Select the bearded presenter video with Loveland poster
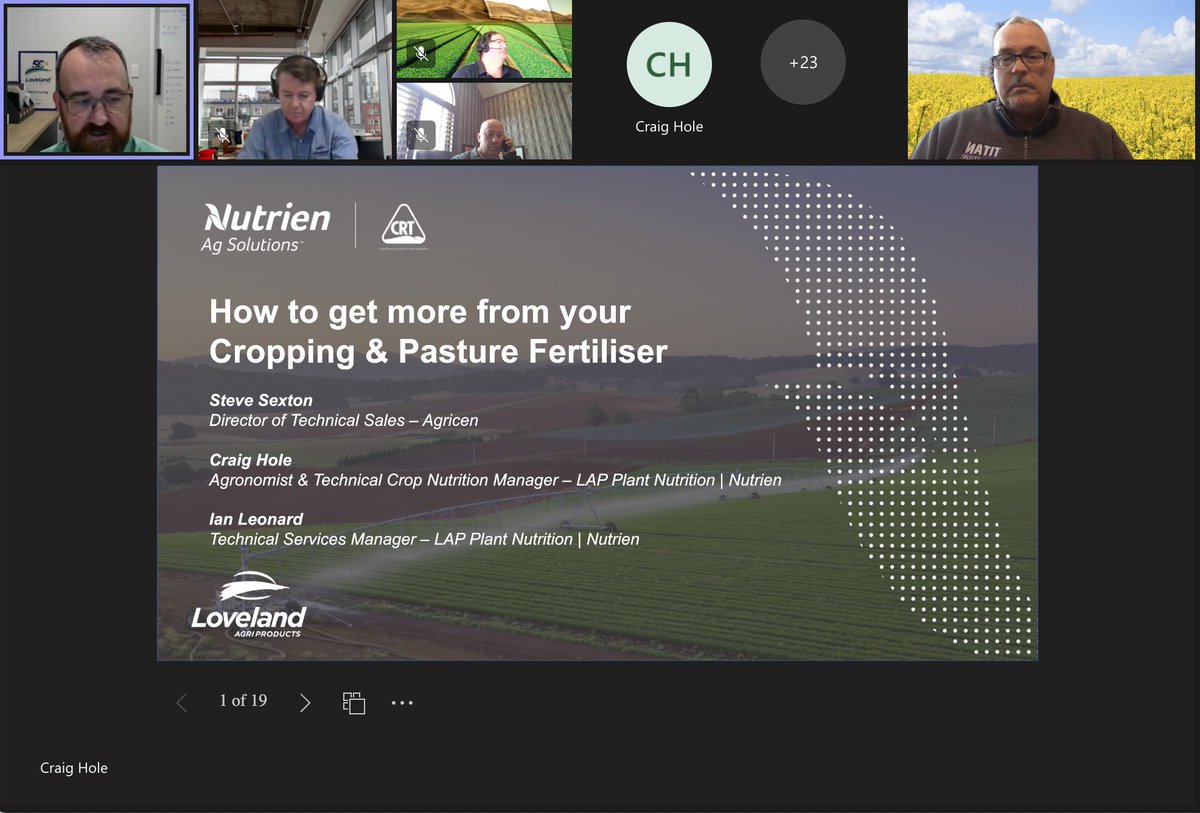This screenshot has width=1200, height=813. point(97,79)
